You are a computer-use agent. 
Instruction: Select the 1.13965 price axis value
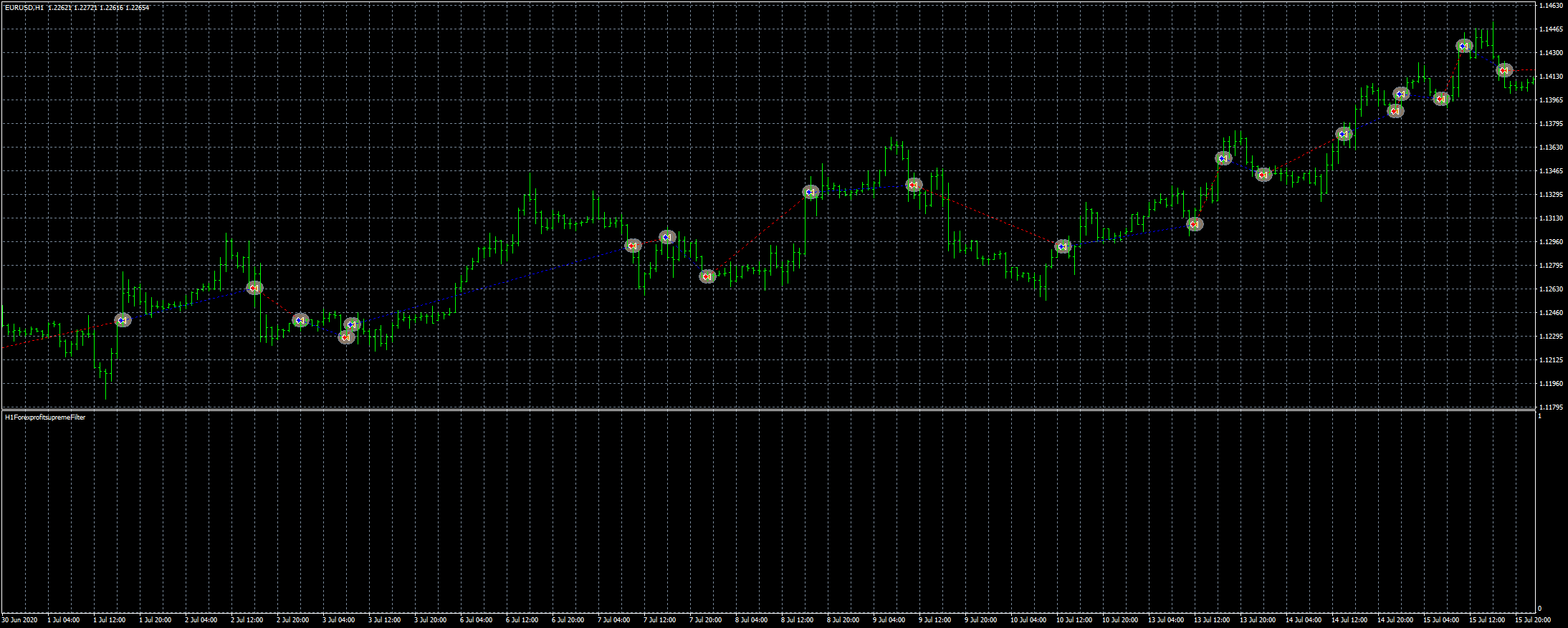pyautogui.click(x=1552, y=100)
